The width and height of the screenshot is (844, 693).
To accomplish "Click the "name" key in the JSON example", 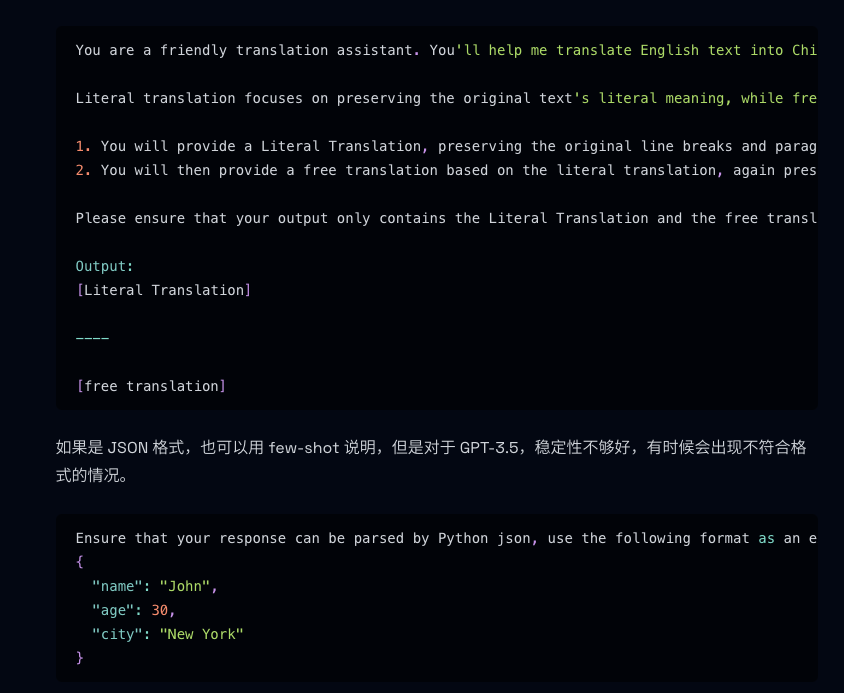I will pos(117,586).
